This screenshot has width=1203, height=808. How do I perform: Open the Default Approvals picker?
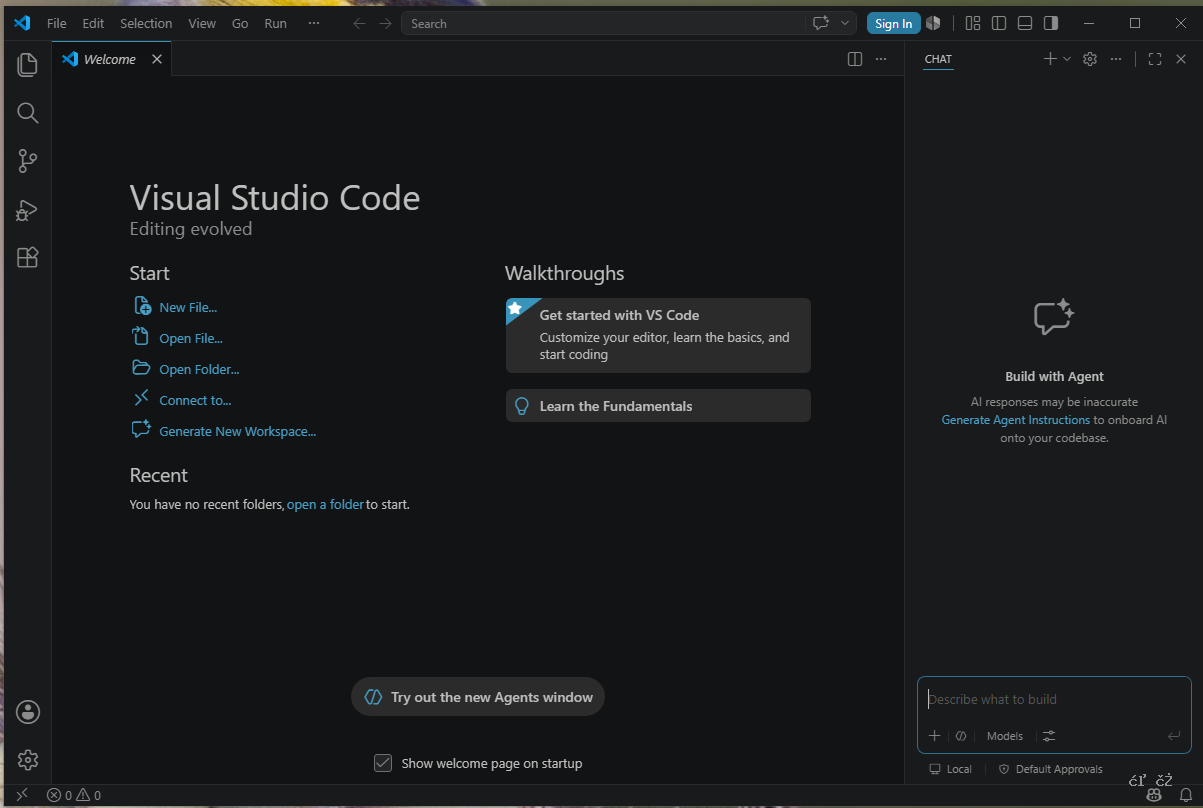click(1050, 769)
